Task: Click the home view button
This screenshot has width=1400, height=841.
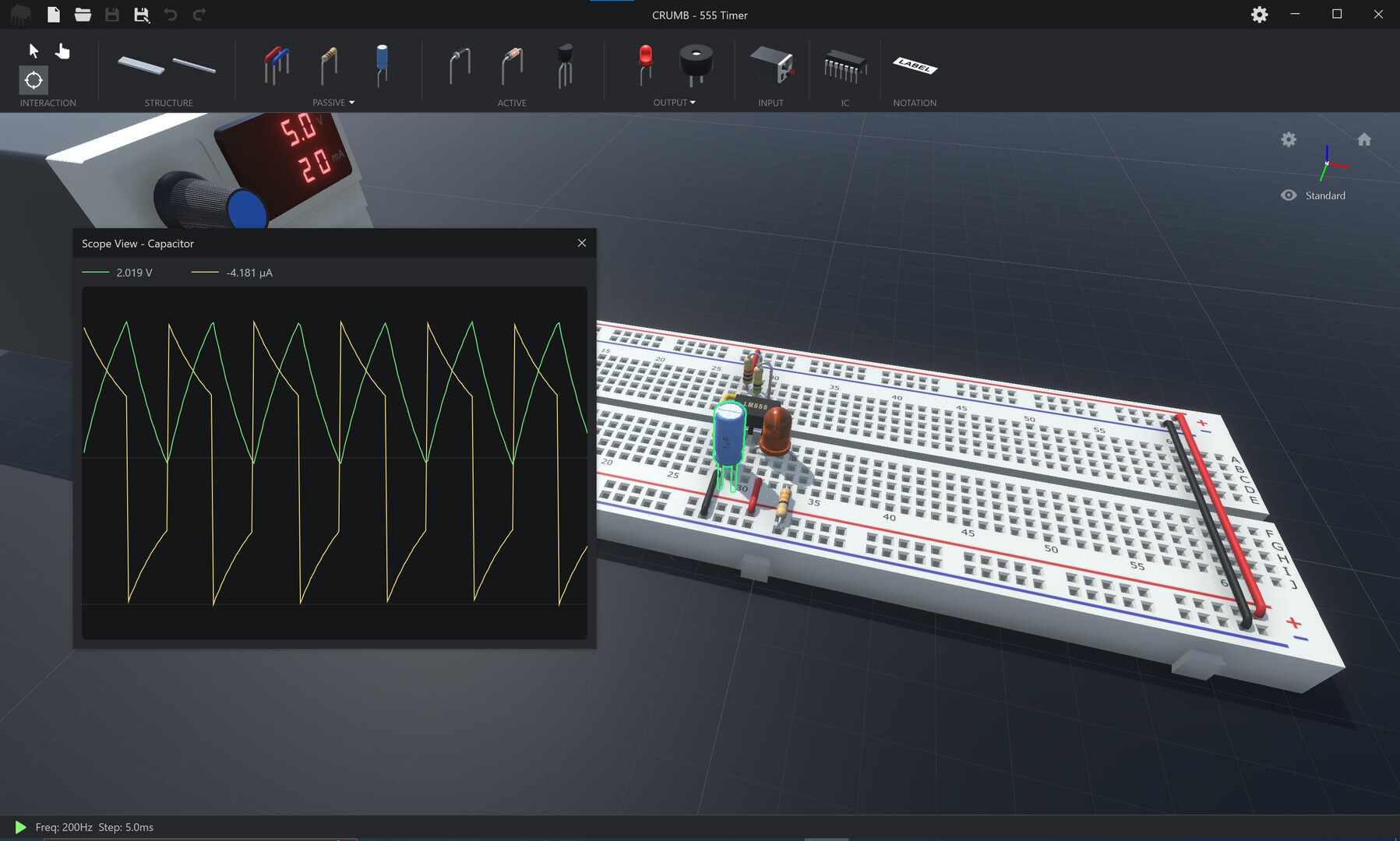Action: (x=1365, y=139)
